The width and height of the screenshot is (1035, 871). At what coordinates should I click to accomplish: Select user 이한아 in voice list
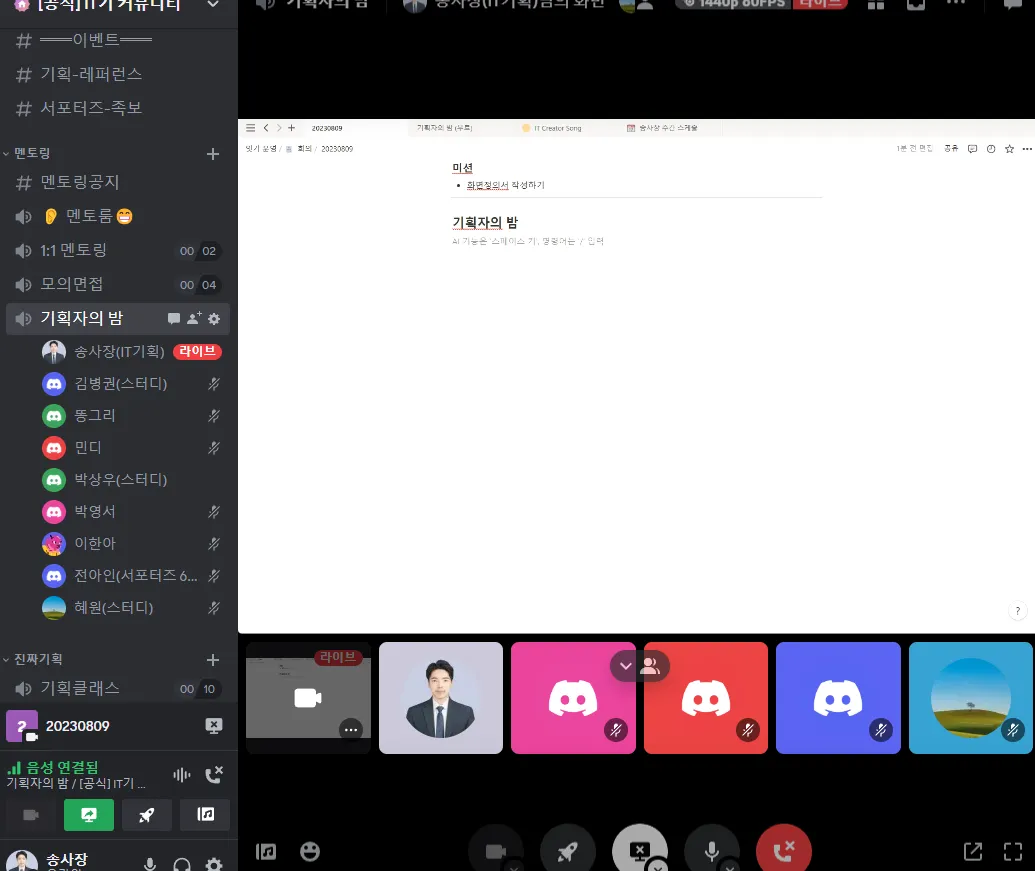click(132, 544)
